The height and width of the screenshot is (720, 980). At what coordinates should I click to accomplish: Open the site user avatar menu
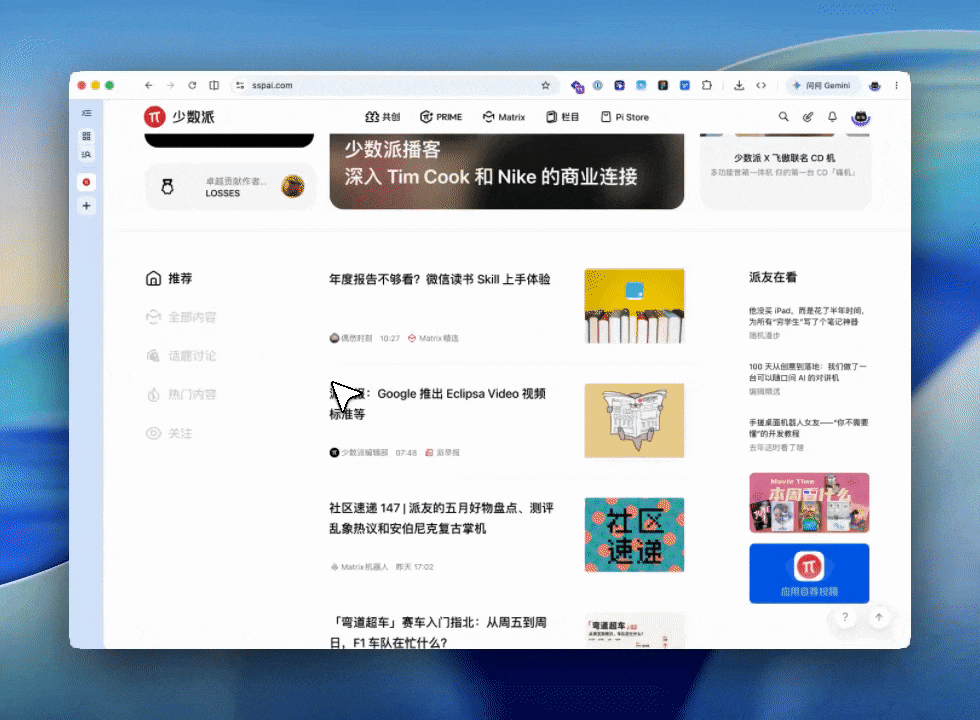[x=861, y=117]
